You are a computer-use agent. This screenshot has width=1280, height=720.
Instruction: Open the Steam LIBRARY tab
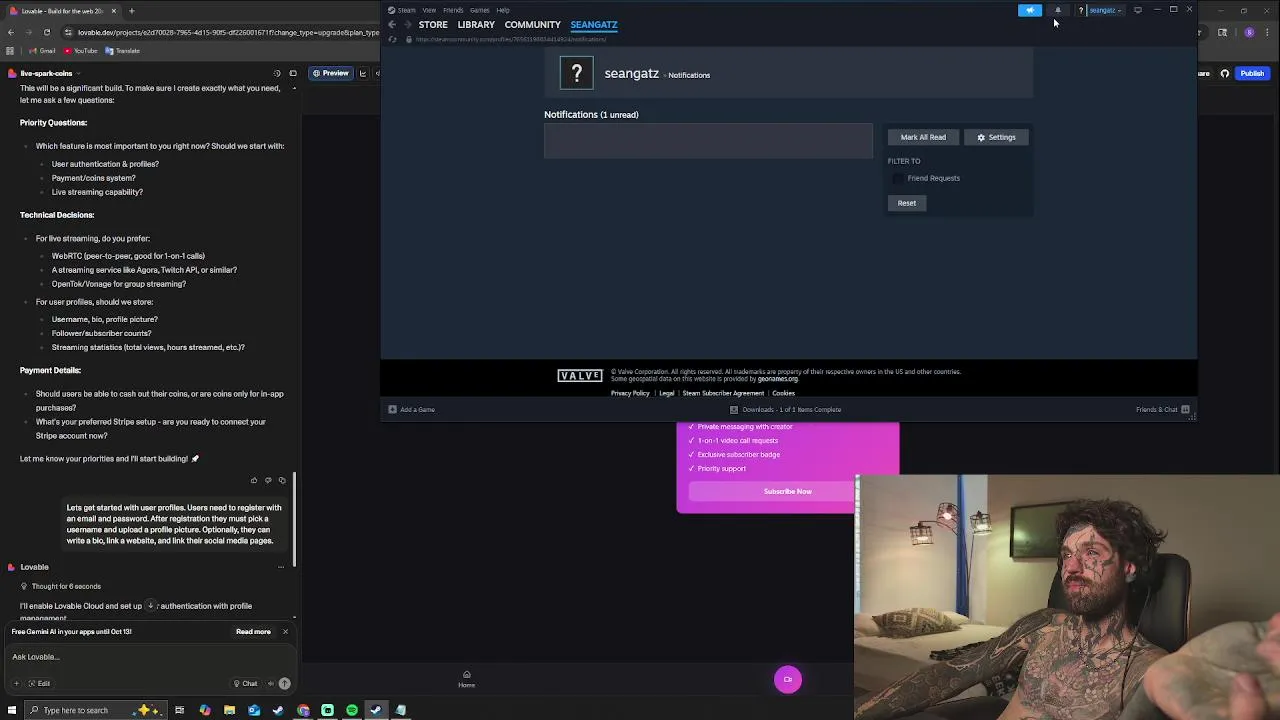(476, 24)
